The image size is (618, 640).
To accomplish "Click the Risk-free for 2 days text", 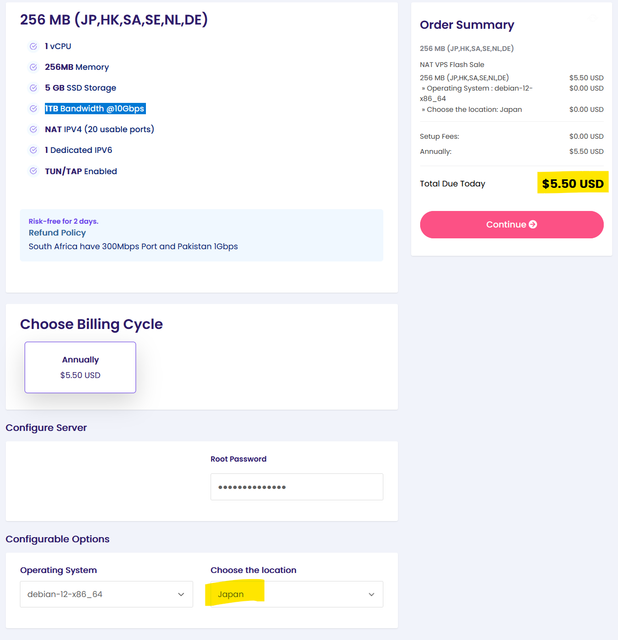I will pos(63,221).
